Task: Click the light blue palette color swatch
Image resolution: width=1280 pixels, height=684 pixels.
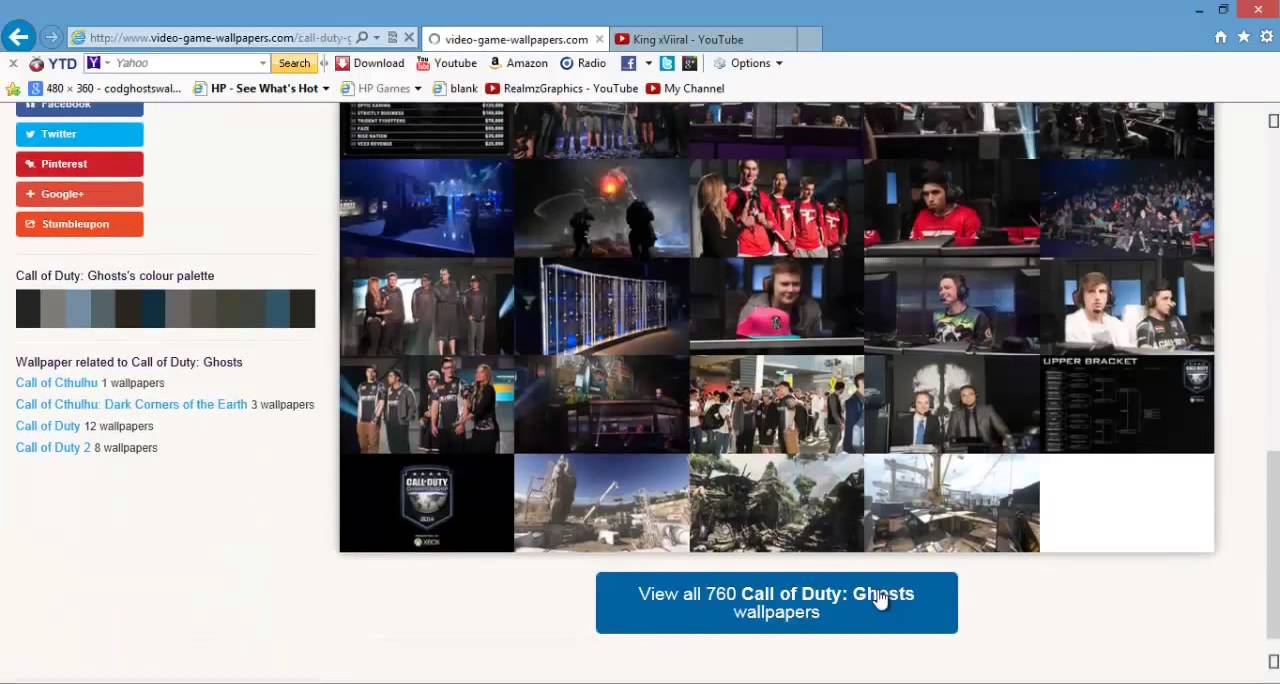Action: point(78,309)
